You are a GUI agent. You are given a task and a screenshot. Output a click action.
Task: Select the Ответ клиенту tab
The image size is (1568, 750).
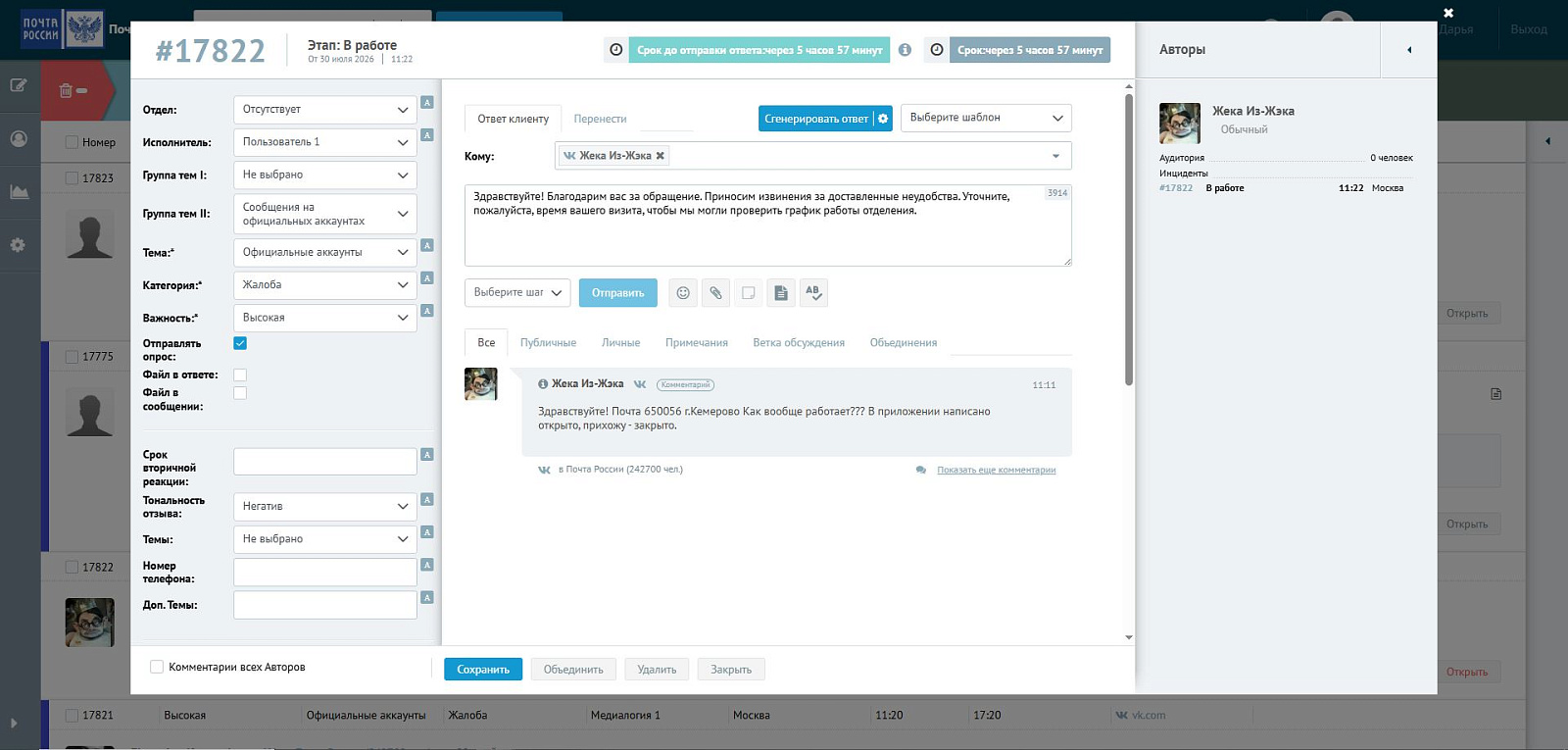point(514,119)
